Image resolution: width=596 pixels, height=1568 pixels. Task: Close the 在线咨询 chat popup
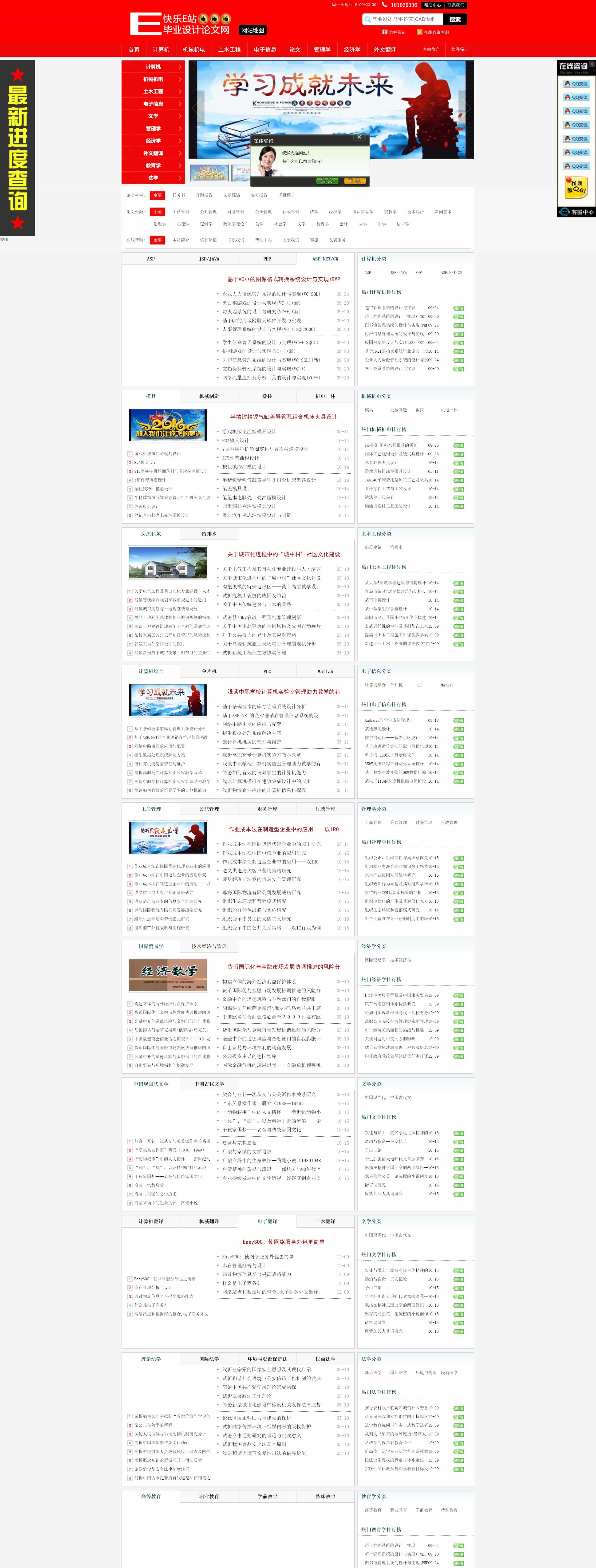(359, 138)
